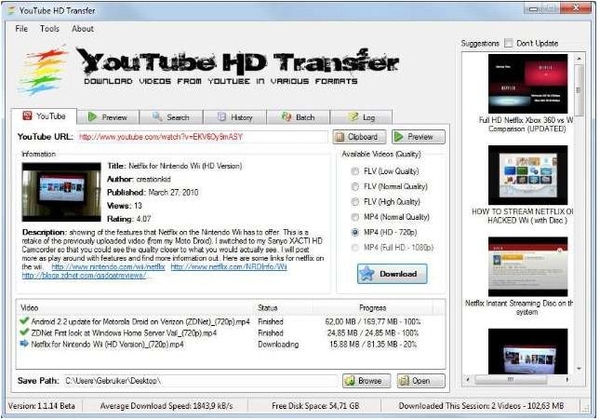Click the Clipboard button
Screen dimensions: 600x420
[x=359, y=137]
